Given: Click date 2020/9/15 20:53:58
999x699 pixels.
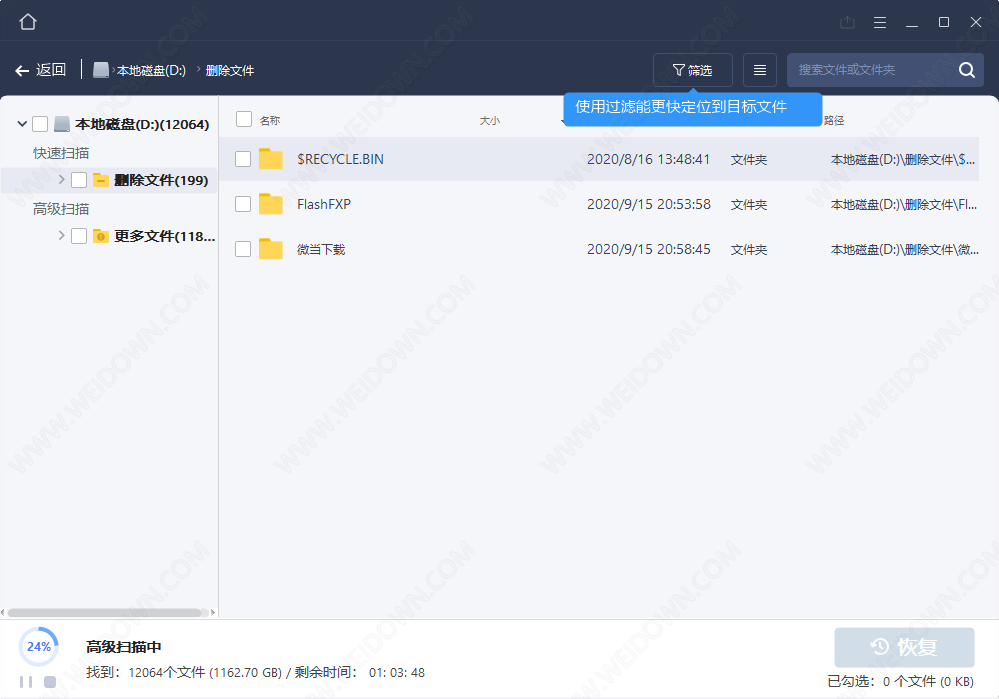Looking at the screenshot, I should (x=649, y=204).
